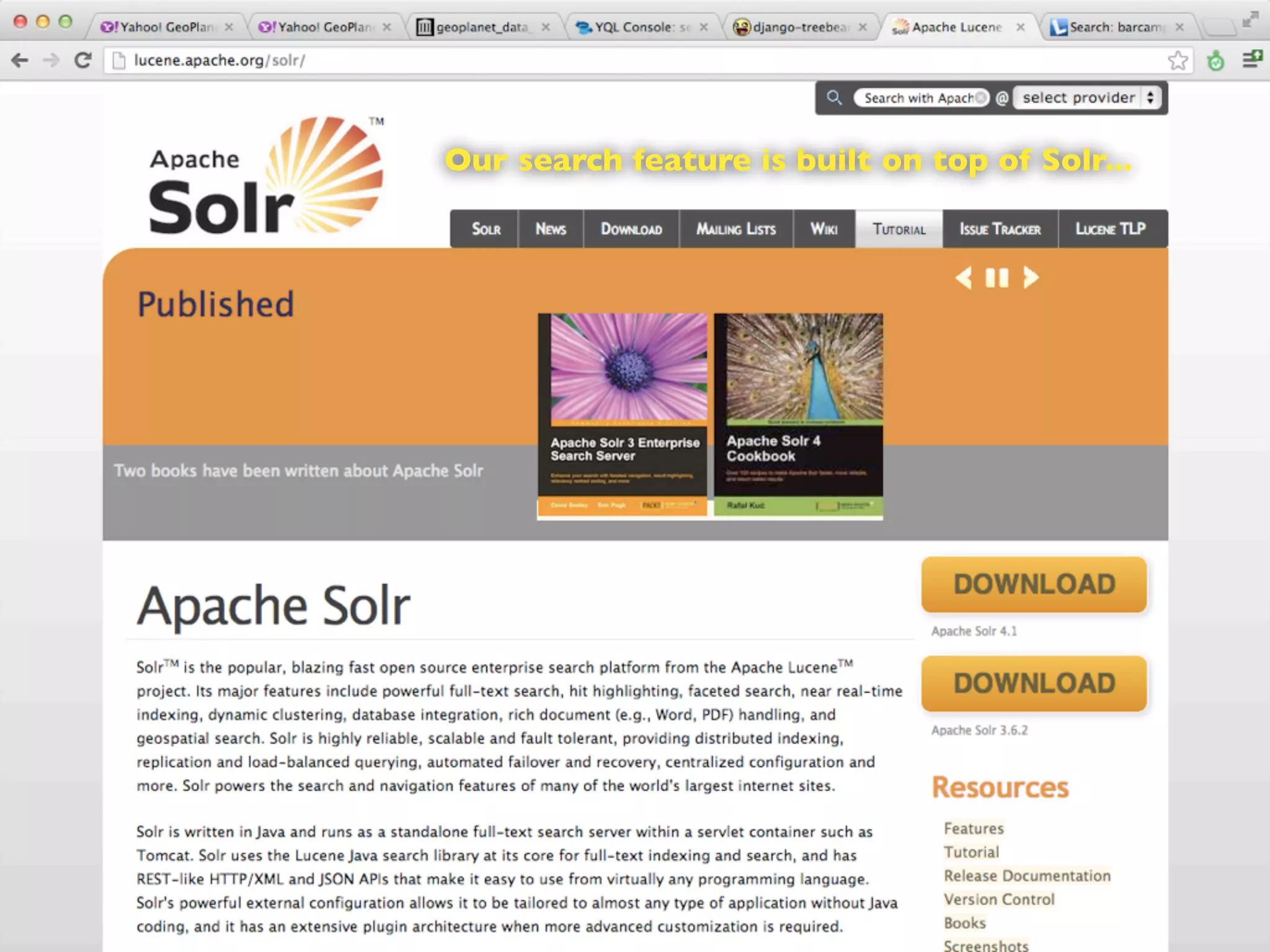Screen dimensions: 1270x952
Task: Reload the page with refresh icon
Action: (x=83, y=60)
